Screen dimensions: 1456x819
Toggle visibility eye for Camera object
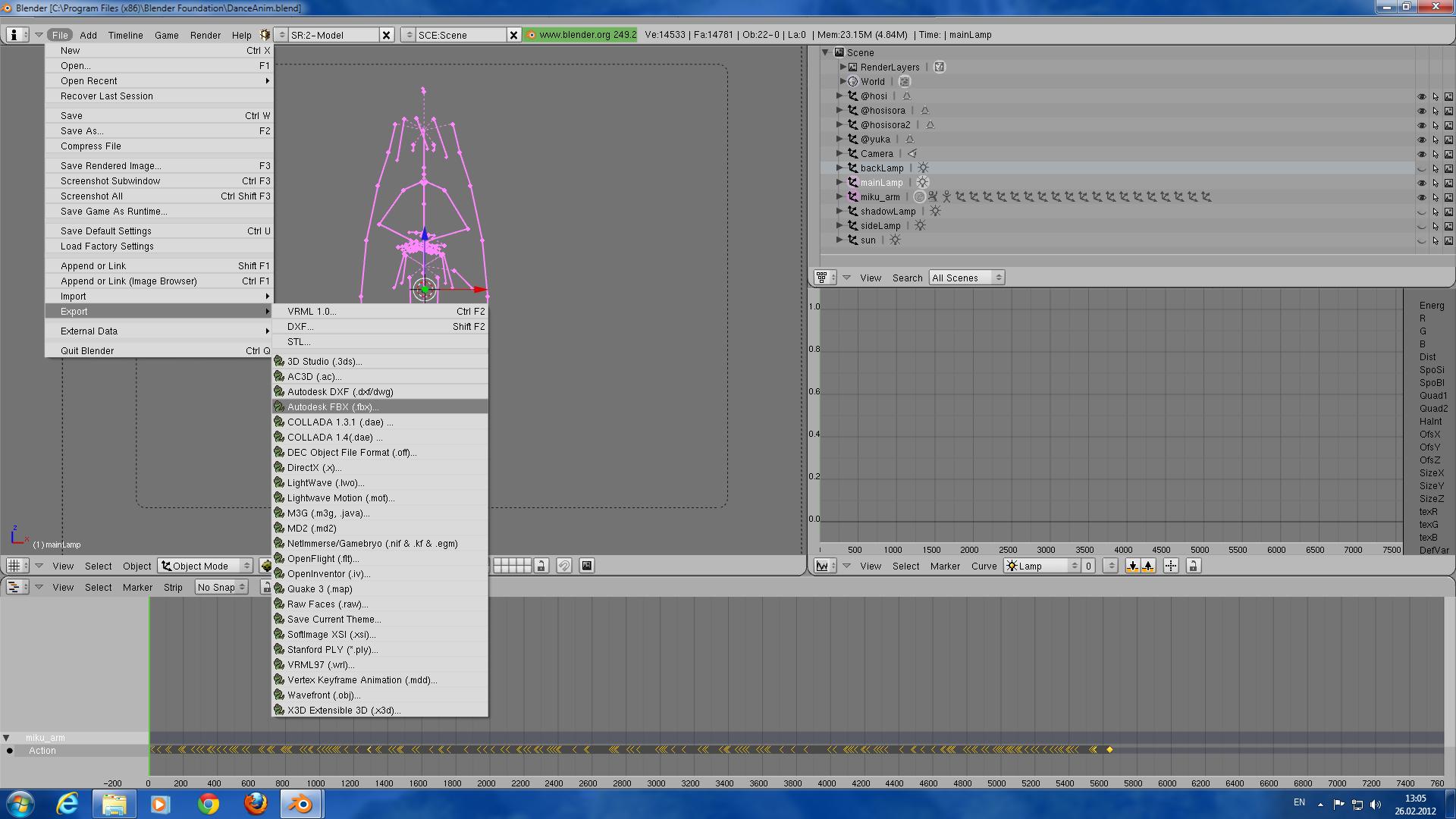(1422, 154)
